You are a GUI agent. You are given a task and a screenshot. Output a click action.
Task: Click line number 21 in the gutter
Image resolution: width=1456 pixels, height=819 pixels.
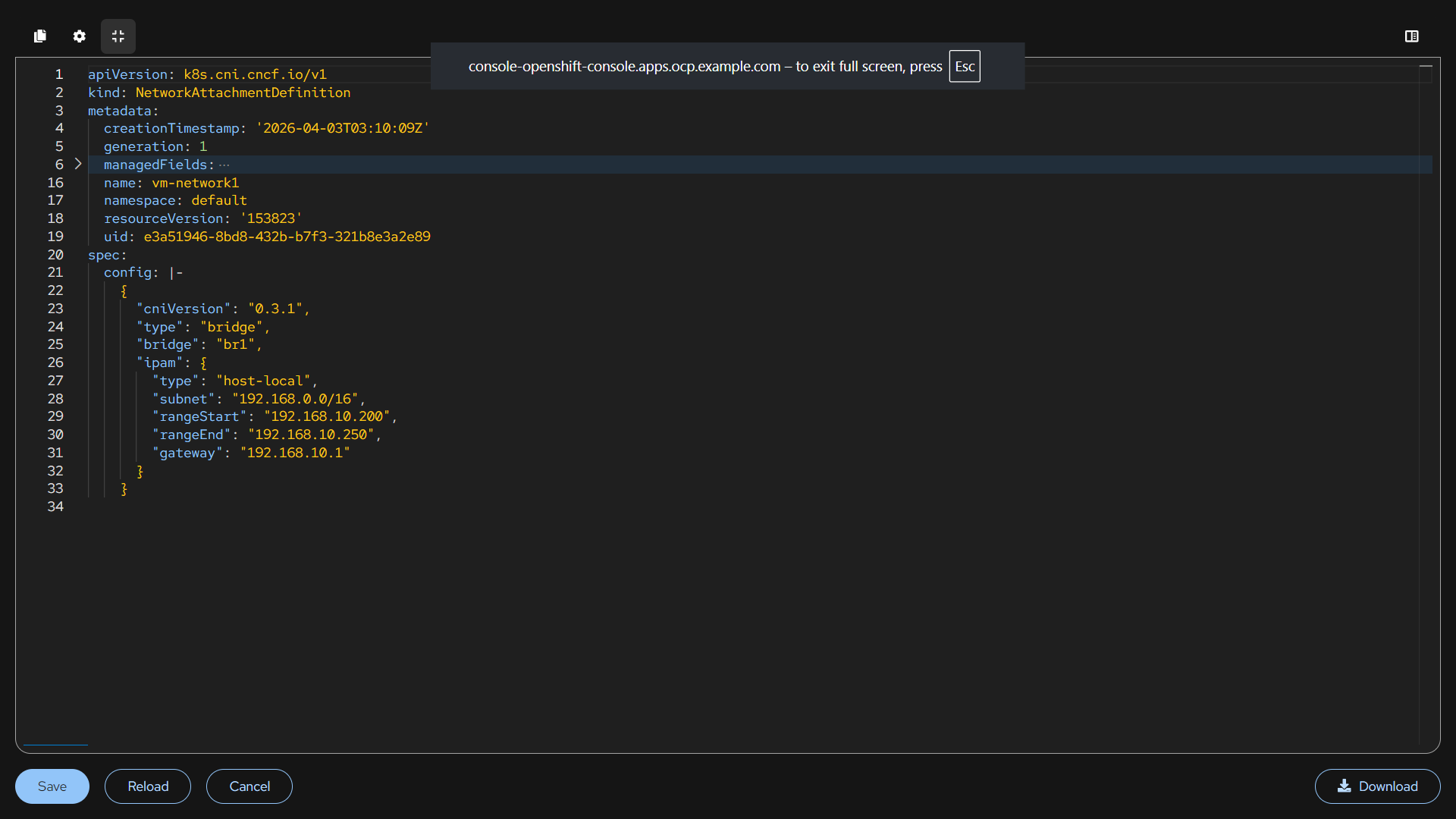point(55,272)
